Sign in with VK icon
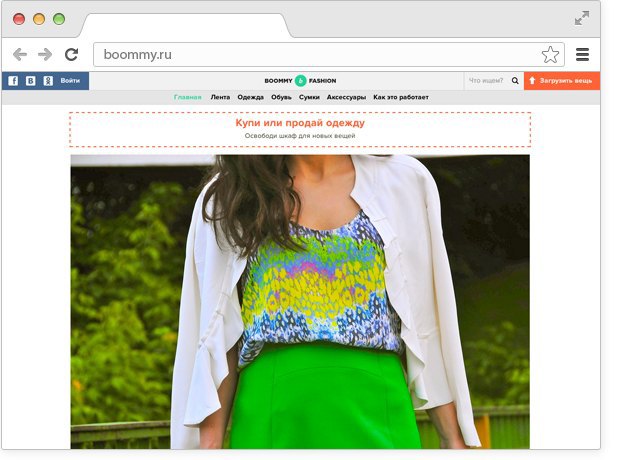Image resolution: width=620 pixels, height=460 pixels. coord(31,80)
